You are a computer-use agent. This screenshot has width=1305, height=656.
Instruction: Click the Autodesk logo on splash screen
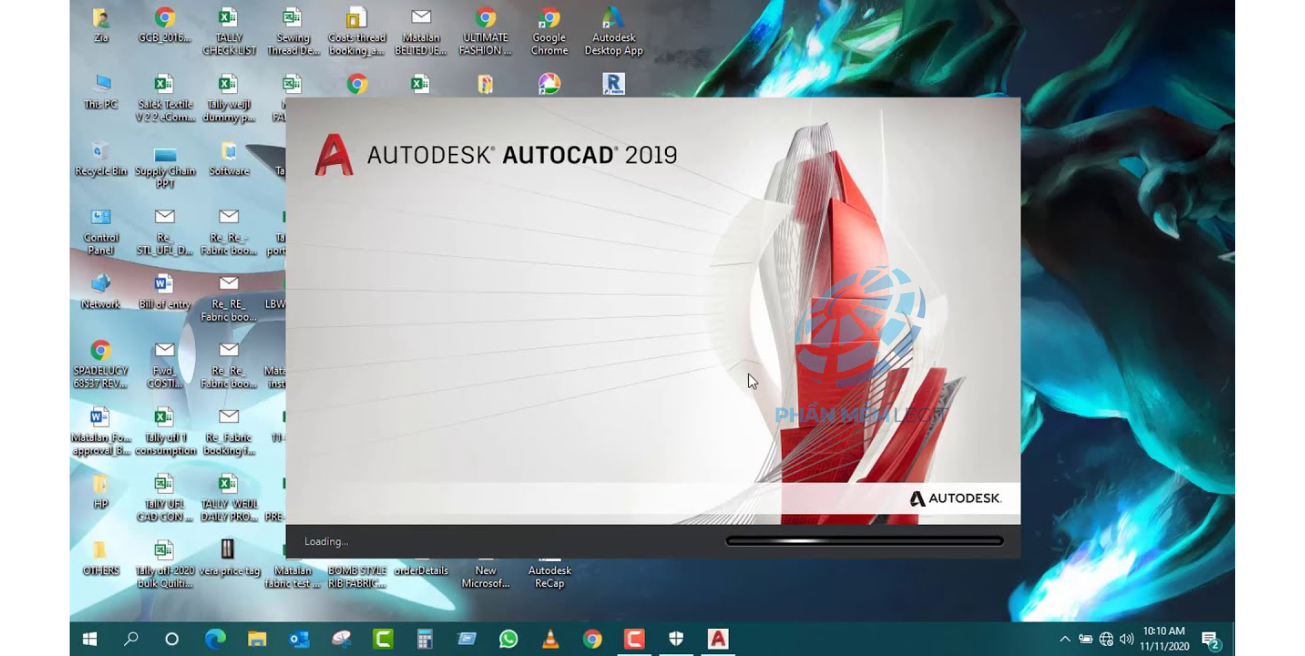click(955, 499)
